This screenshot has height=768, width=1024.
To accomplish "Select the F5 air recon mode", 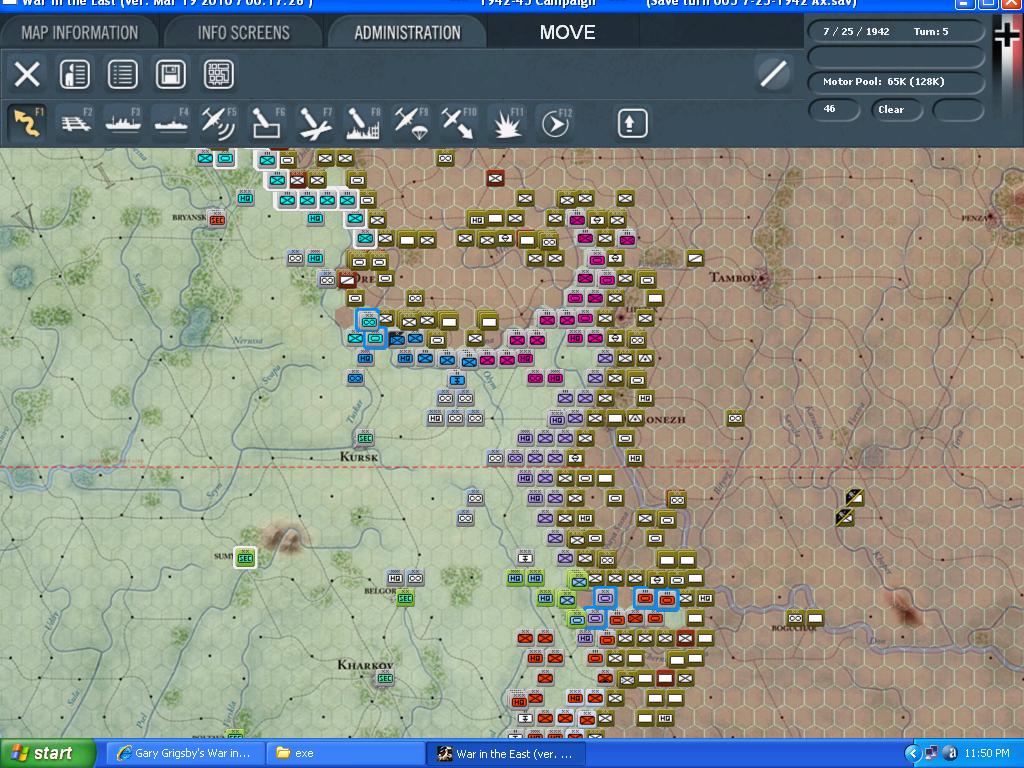I will pos(219,123).
